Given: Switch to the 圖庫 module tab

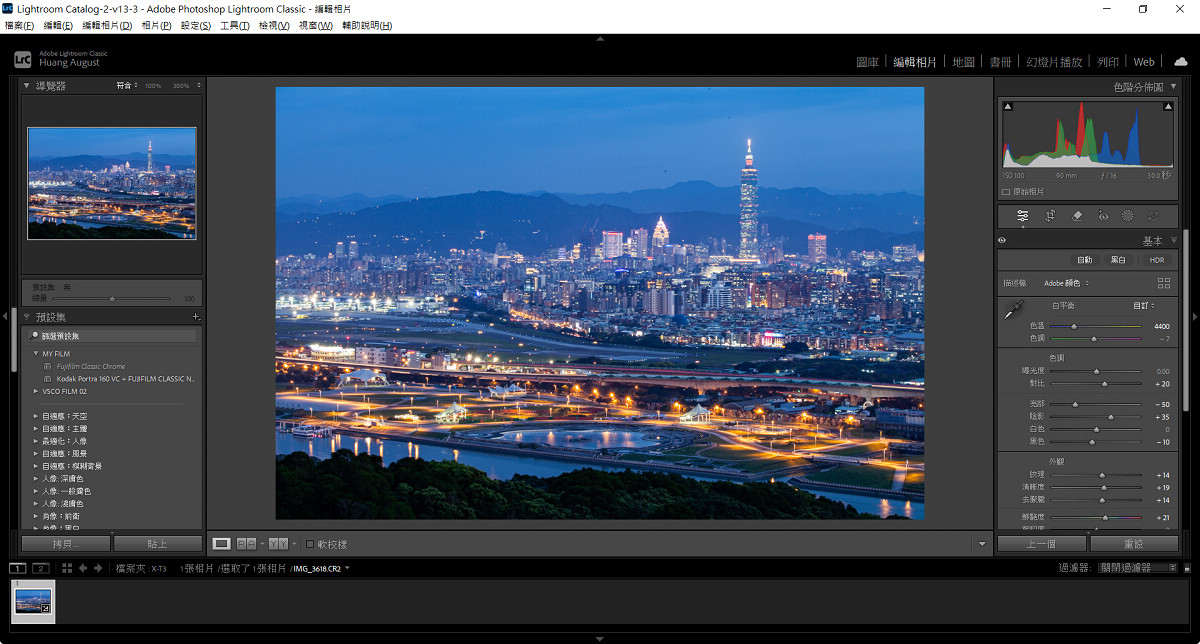Looking at the screenshot, I should pyautogui.click(x=867, y=62).
